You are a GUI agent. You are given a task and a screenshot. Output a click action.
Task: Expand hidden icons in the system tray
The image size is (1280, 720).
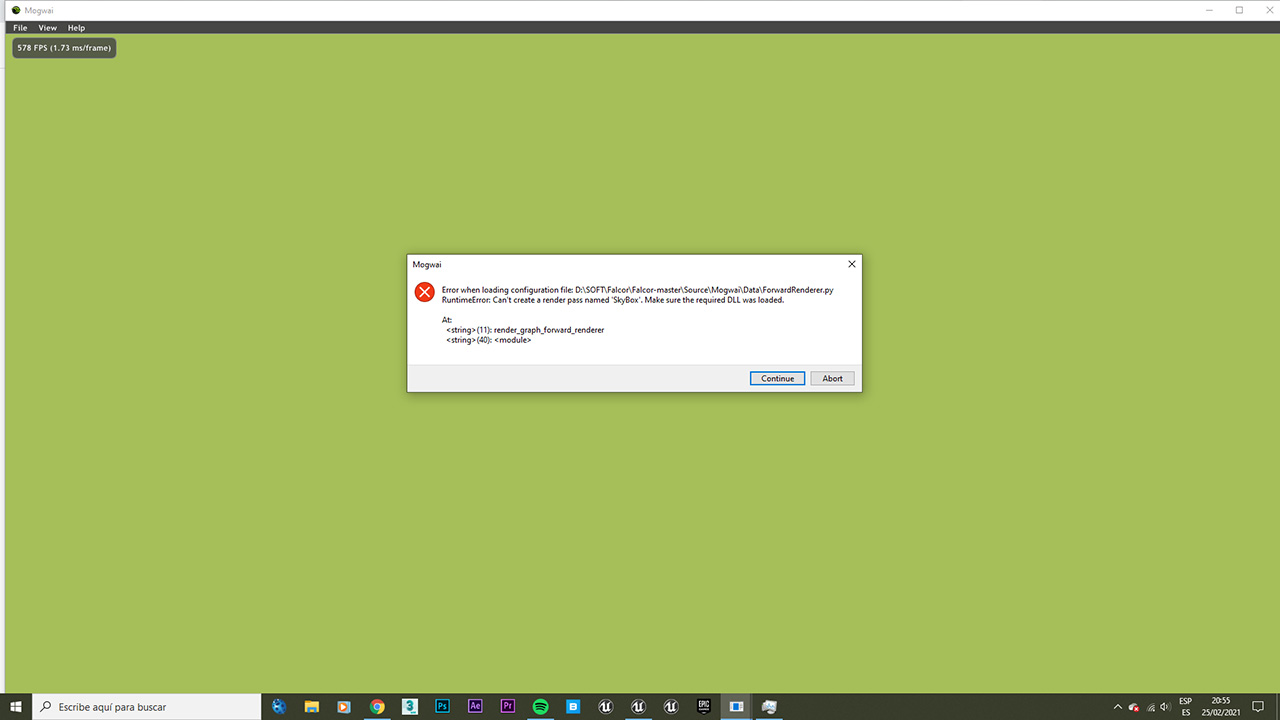coord(1117,706)
